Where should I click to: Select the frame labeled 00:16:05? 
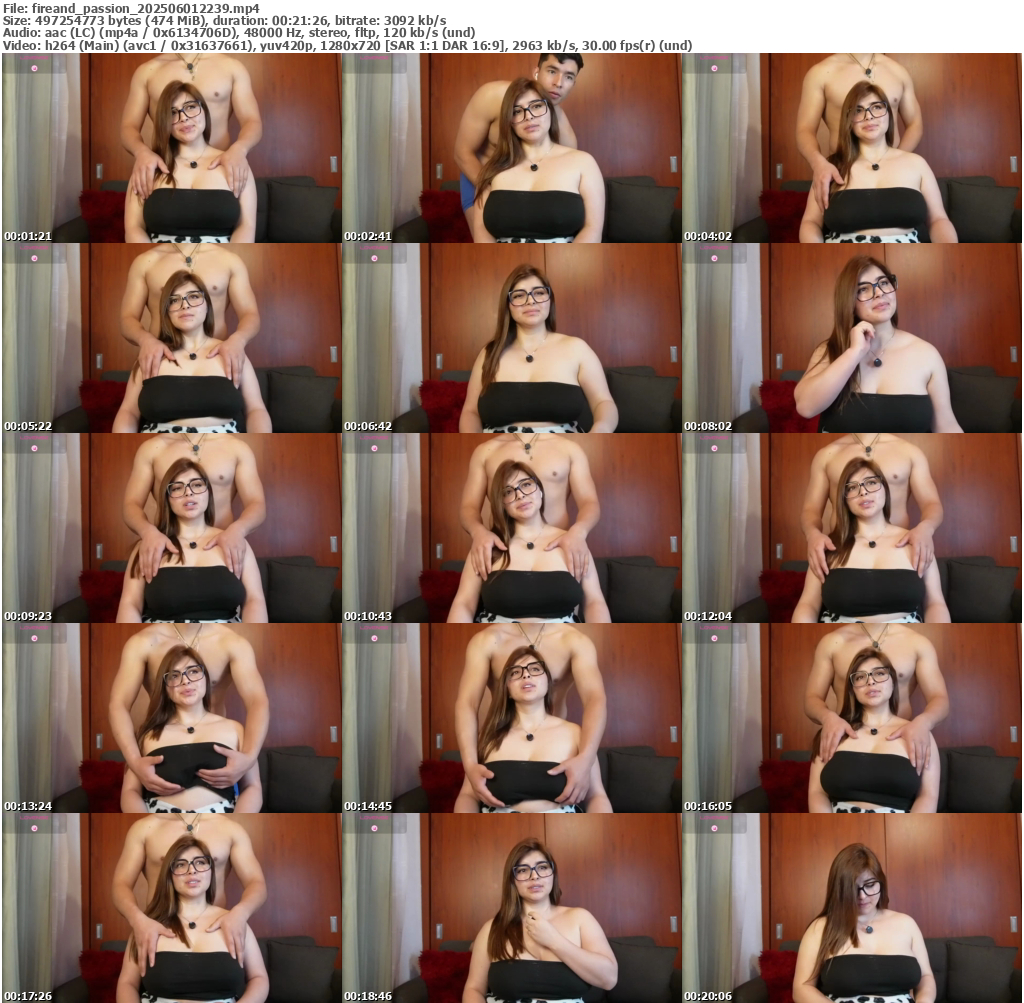click(x=852, y=718)
